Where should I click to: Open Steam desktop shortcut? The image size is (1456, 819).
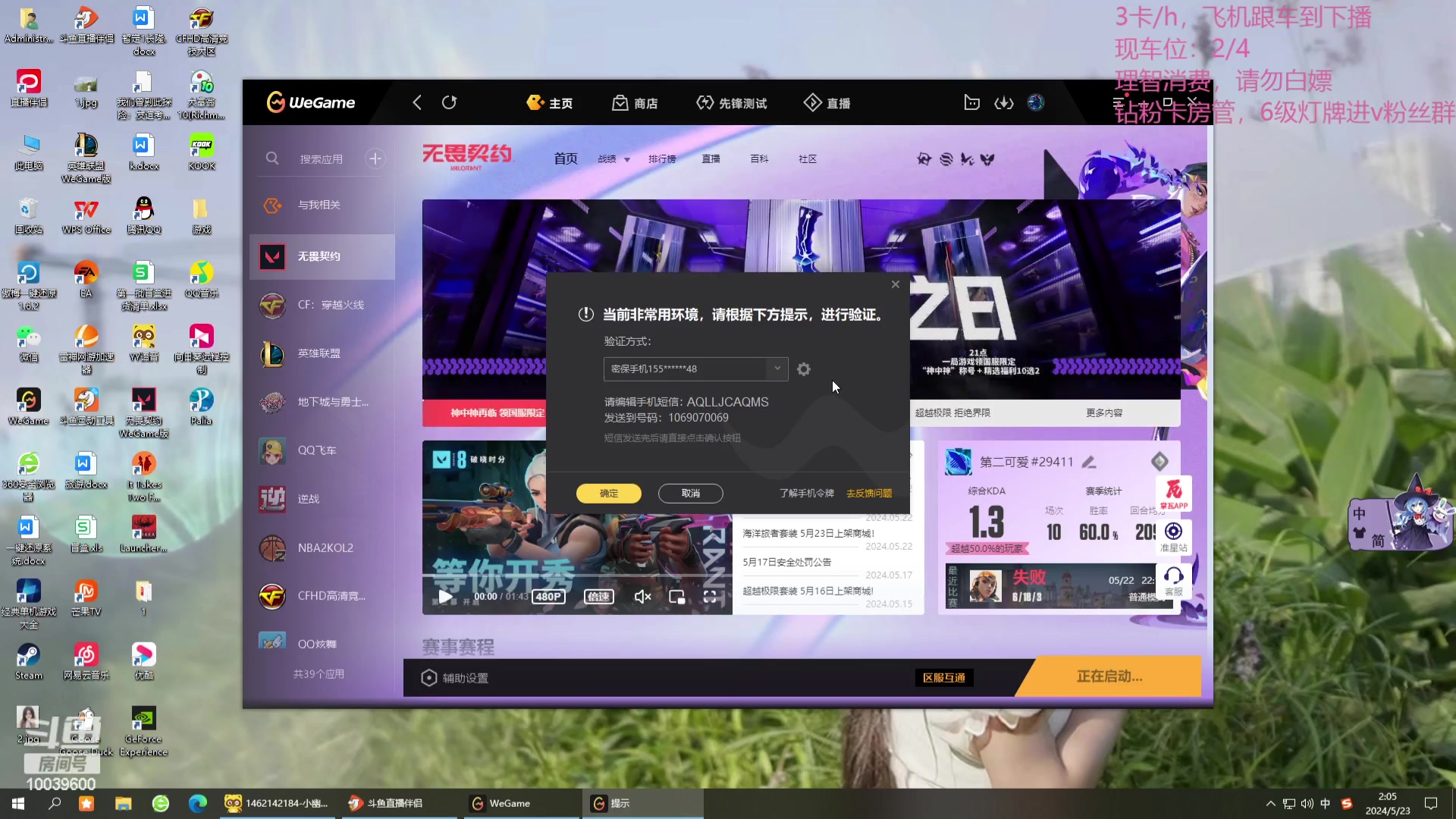click(29, 661)
